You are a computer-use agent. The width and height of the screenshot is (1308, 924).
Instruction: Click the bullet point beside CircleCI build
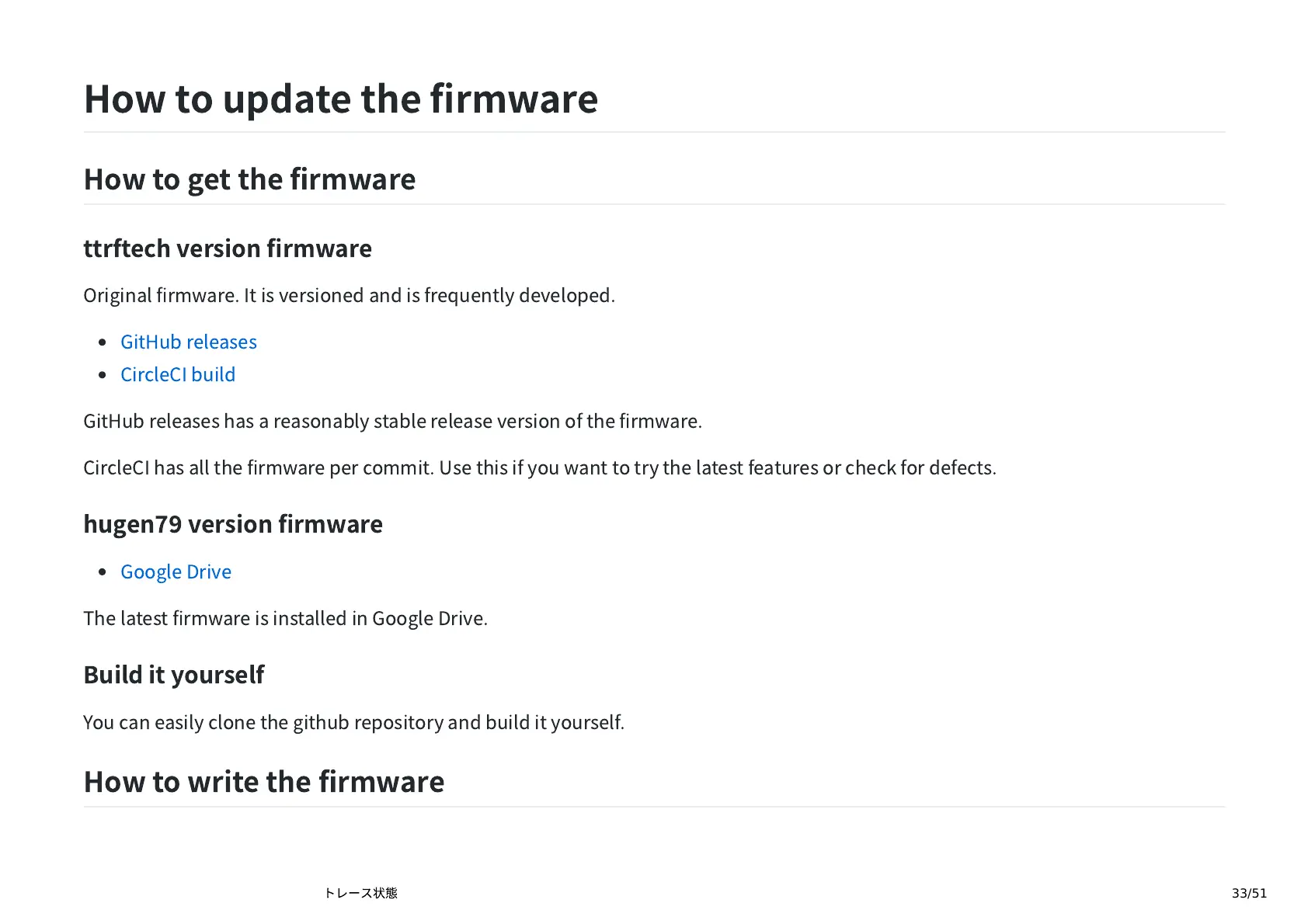(x=103, y=375)
